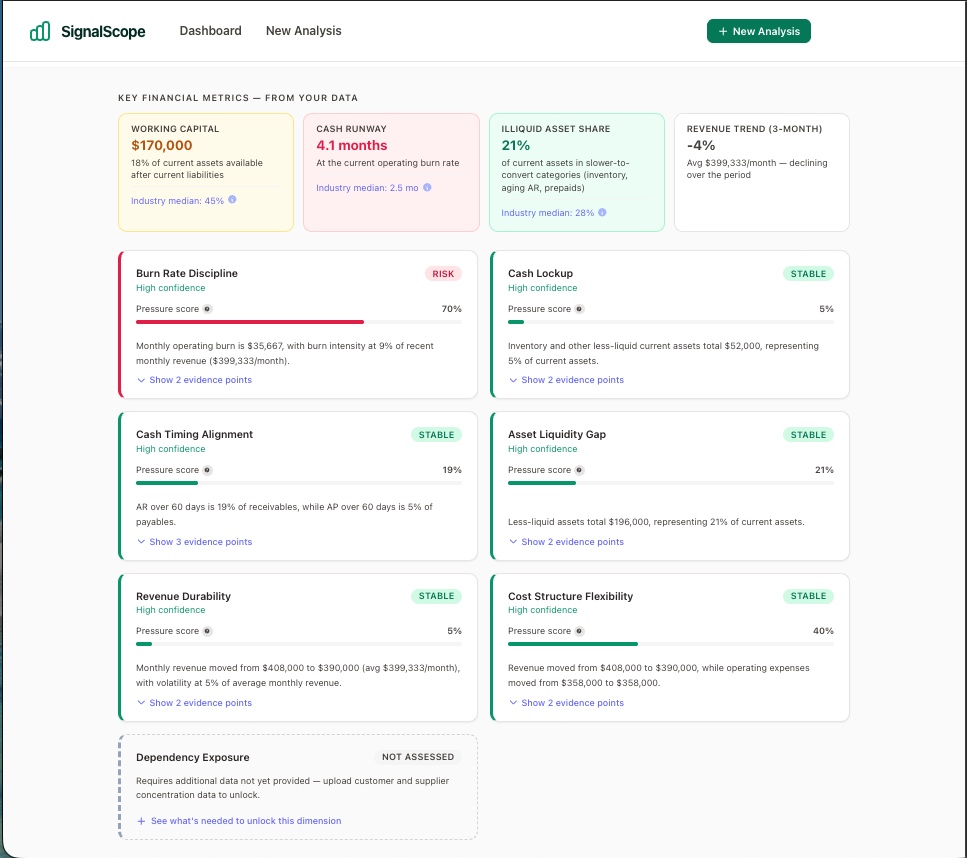Click the Revenue Durability card title
The width and height of the screenshot is (967, 858).
(x=183, y=596)
